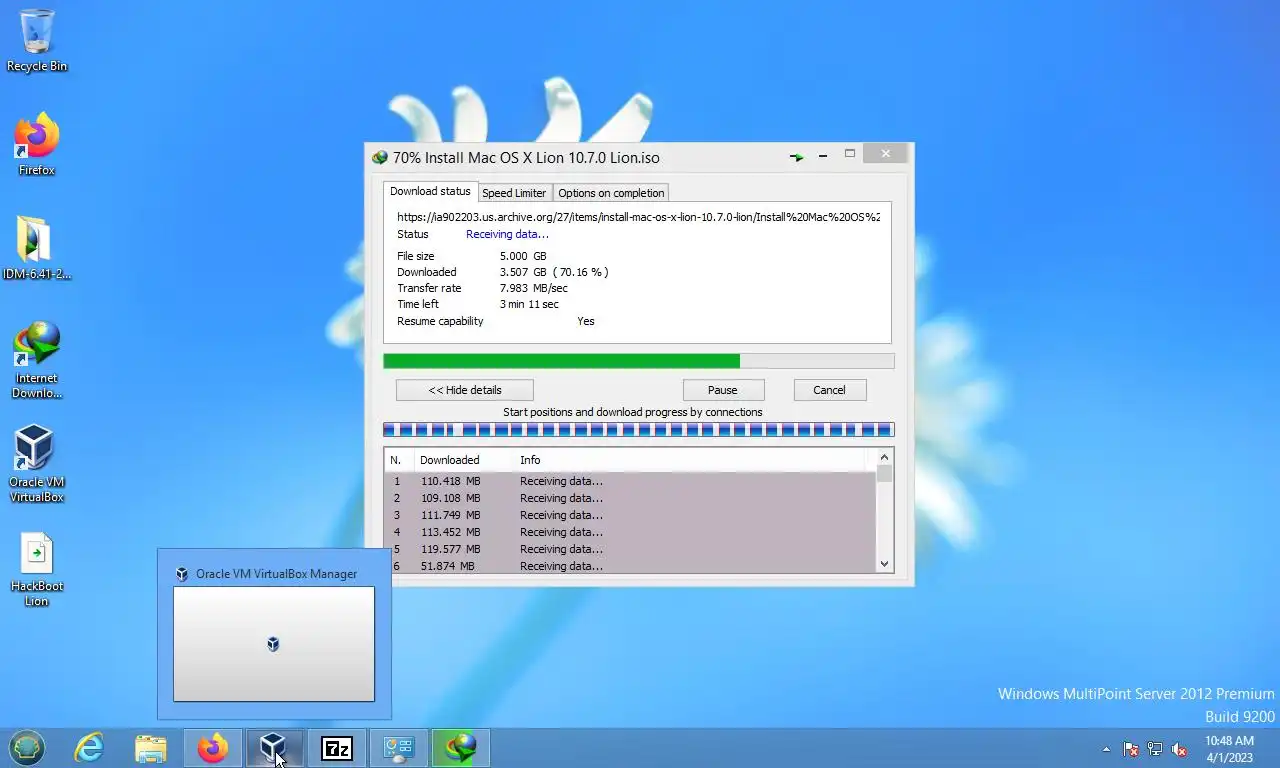This screenshot has width=1280, height=768.
Task: Click the Hide details button
Action: pyautogui.click(x=465, y=390)
